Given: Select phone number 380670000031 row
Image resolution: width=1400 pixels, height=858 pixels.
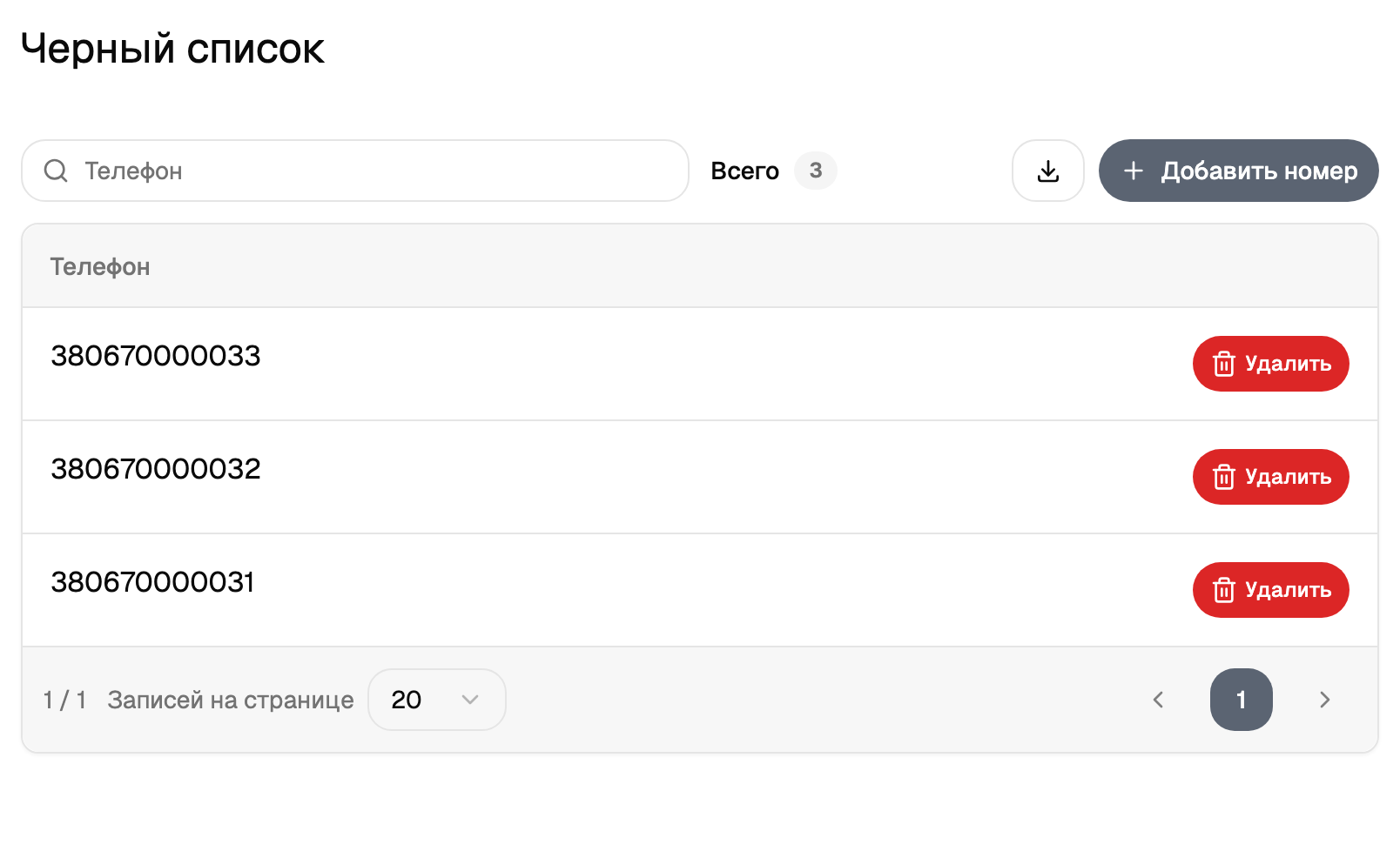Looking at the screenshot, I should [x=700, y=590].
